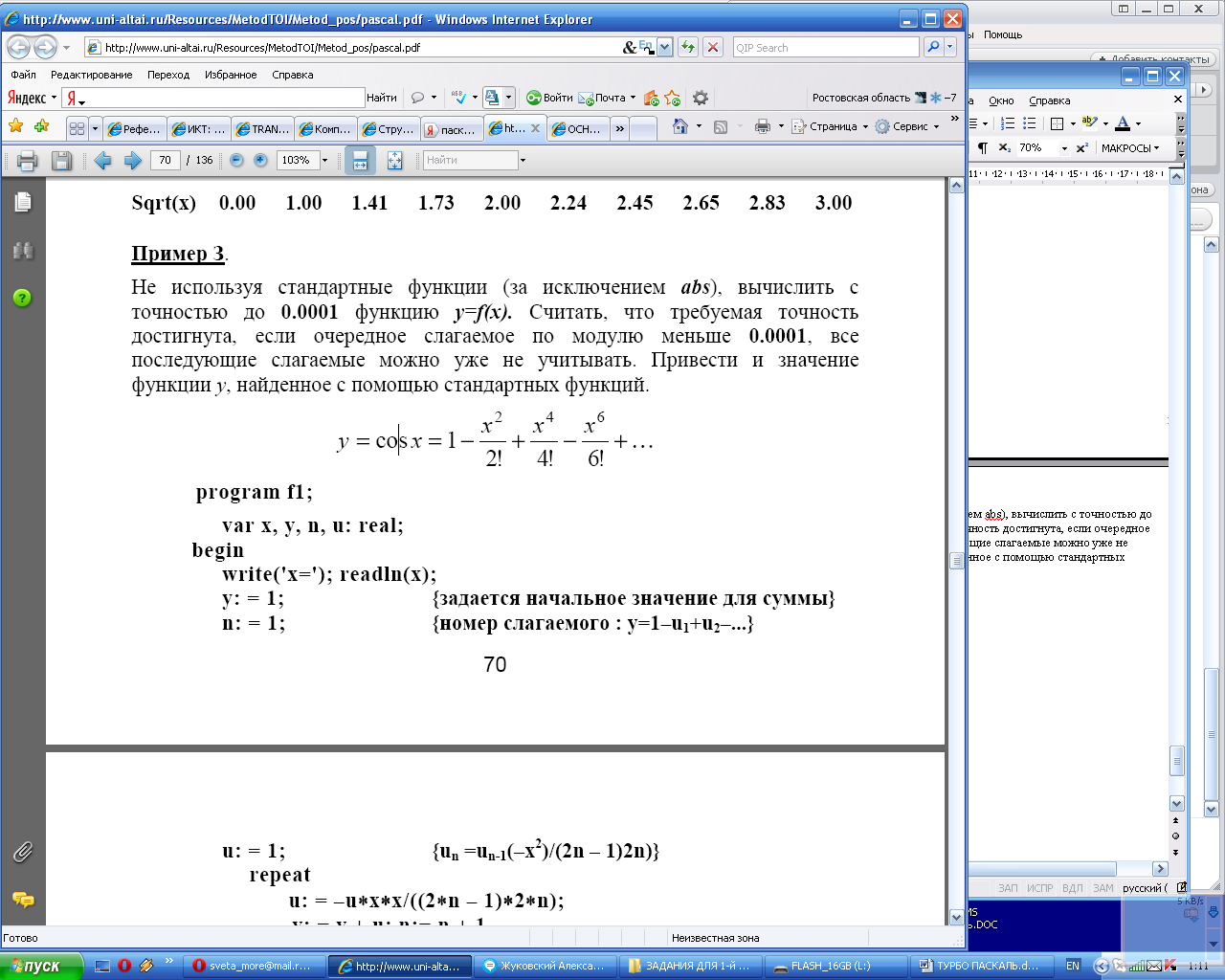Expand the PDF find box dropdown

[523, 161]
